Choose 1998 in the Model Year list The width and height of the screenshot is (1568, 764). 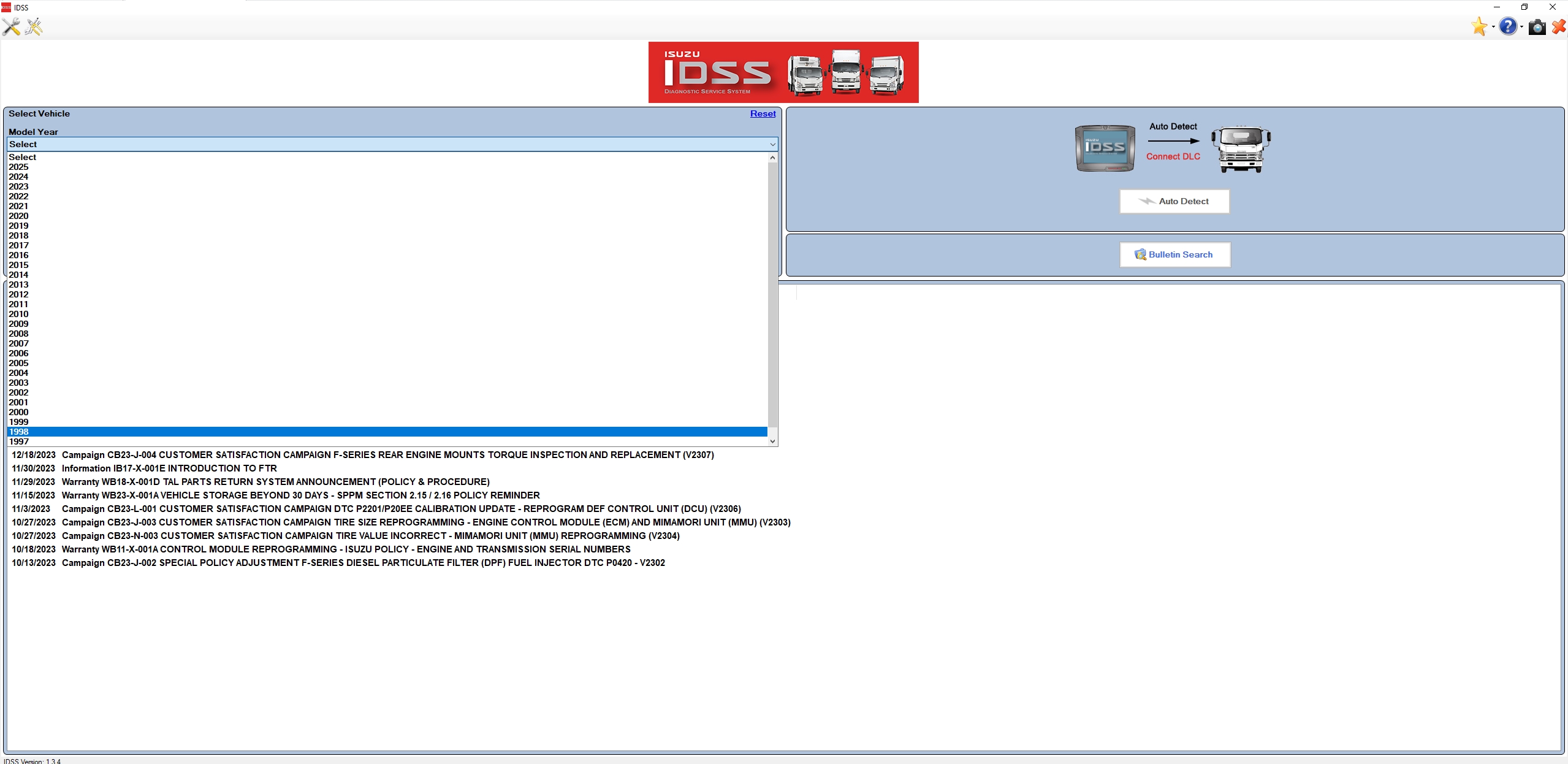coord(18,432)
